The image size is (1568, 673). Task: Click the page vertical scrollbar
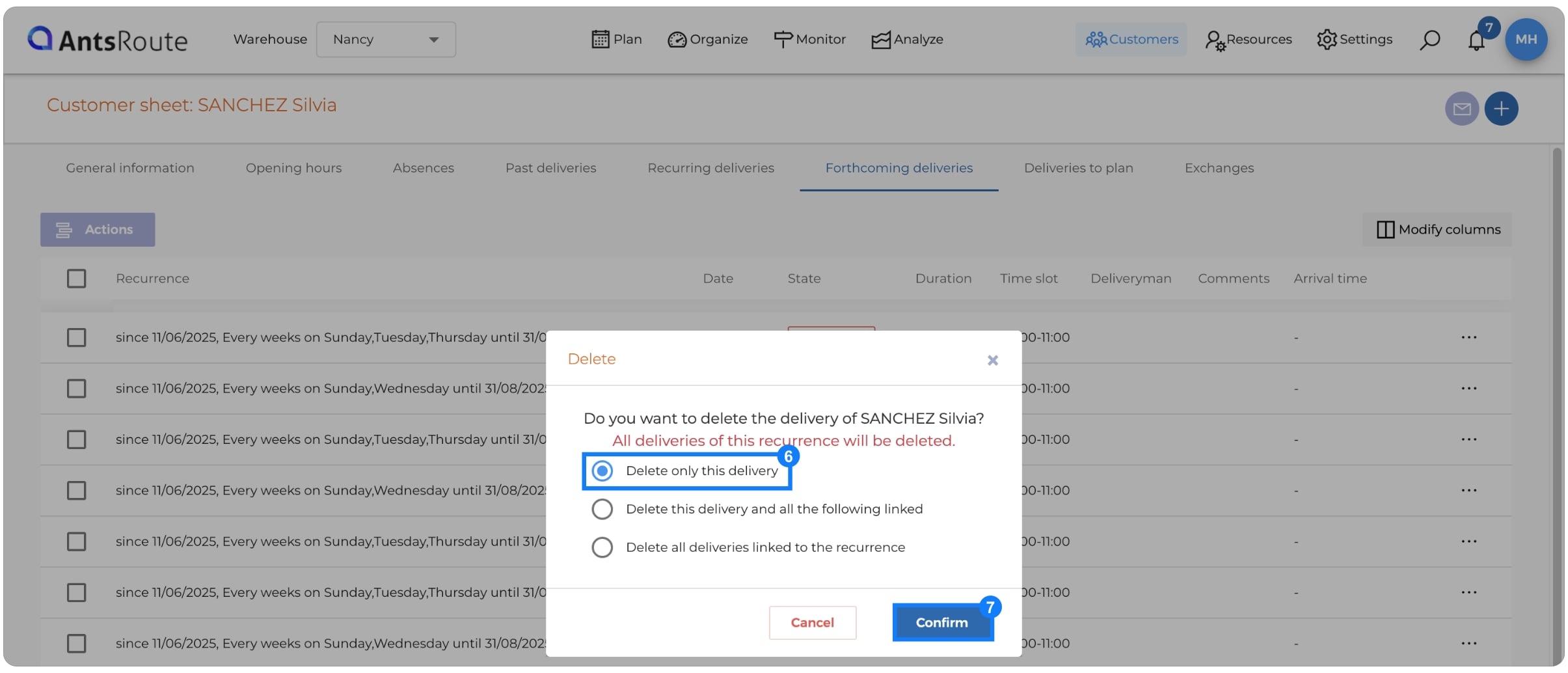[1556, 407]
